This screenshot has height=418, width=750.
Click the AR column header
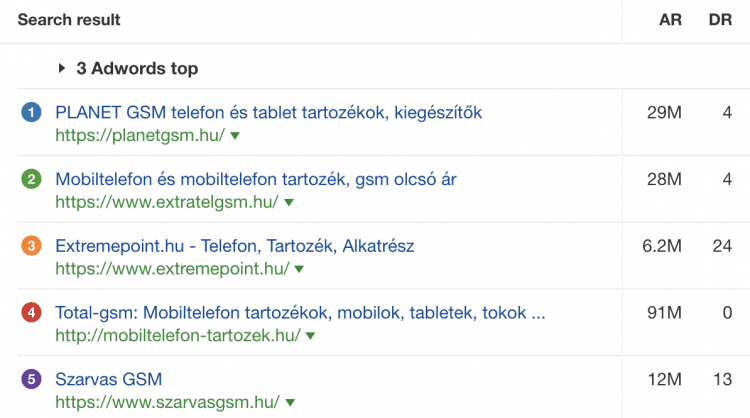pos(670,20)
